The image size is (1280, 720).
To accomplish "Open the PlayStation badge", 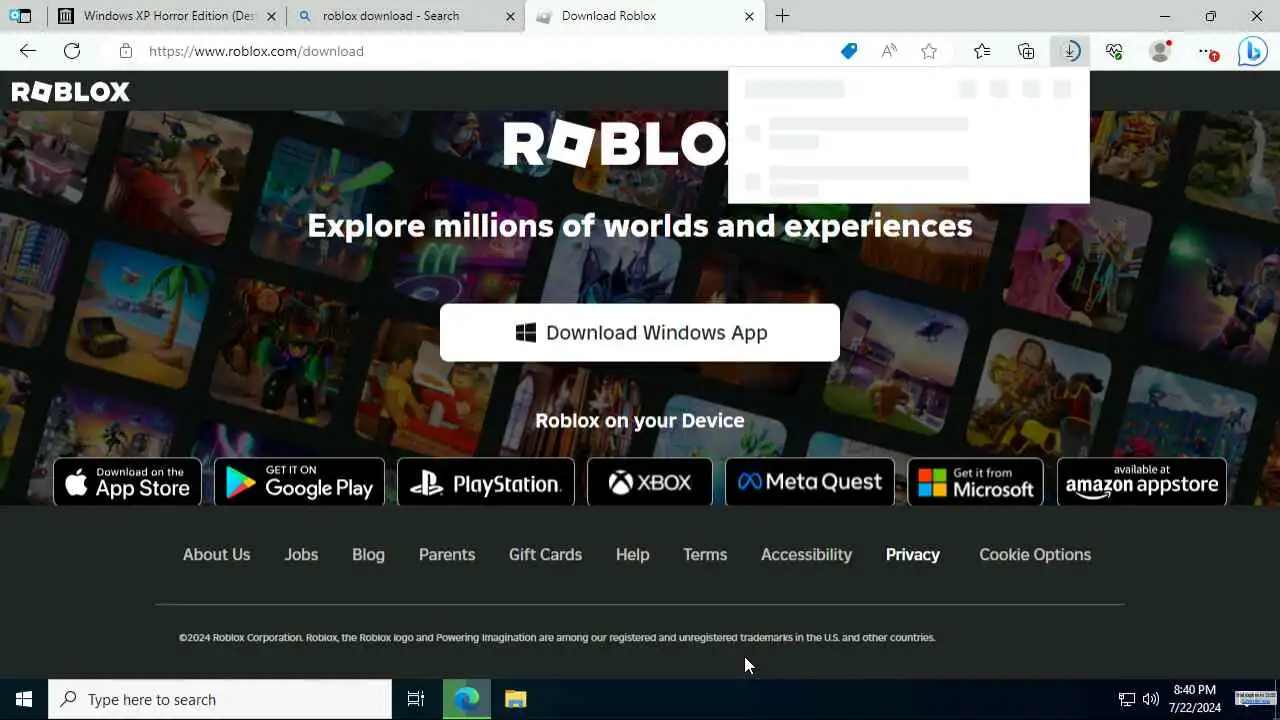I will (x=486, y=482).
